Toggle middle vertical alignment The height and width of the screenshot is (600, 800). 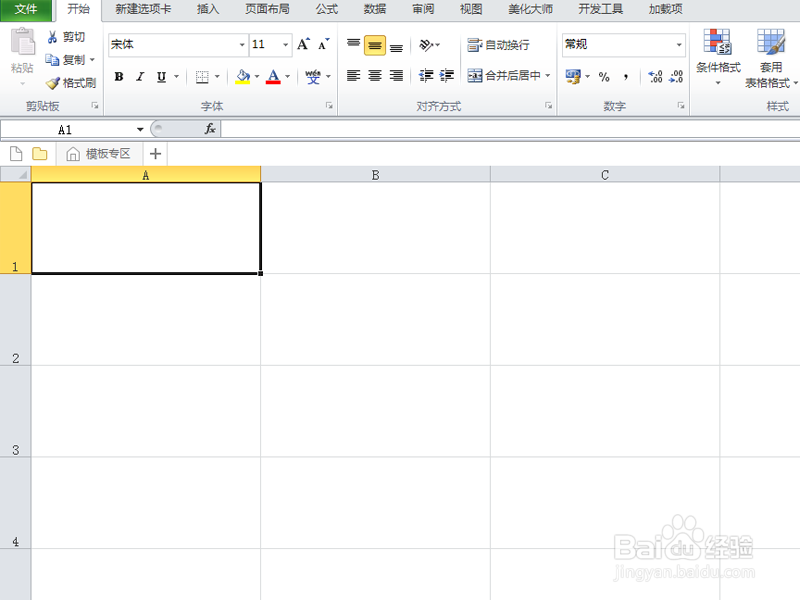(374, 45)
